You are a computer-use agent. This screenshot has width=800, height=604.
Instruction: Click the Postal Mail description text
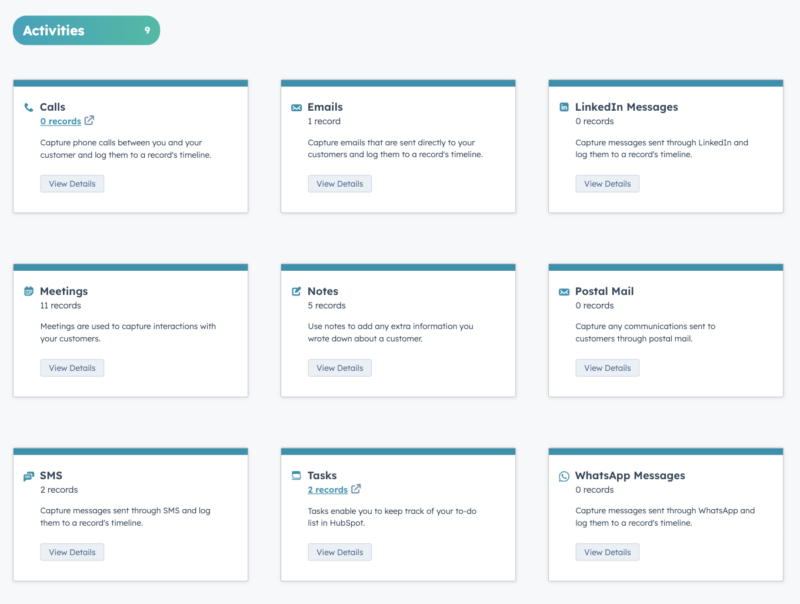point(645,332)
